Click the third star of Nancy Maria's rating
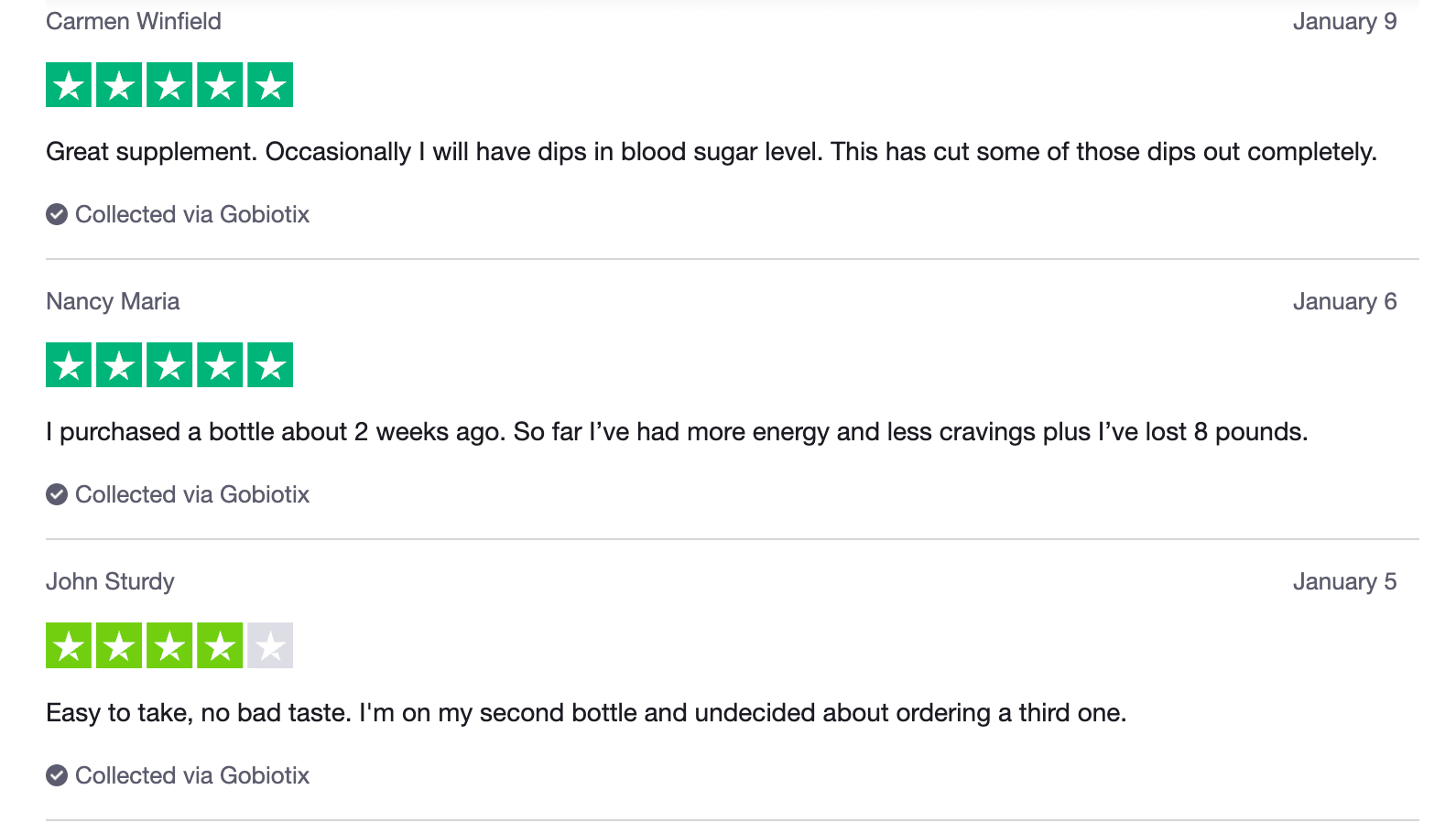This screenshot has width=1456, height=833. coord(169,365)
